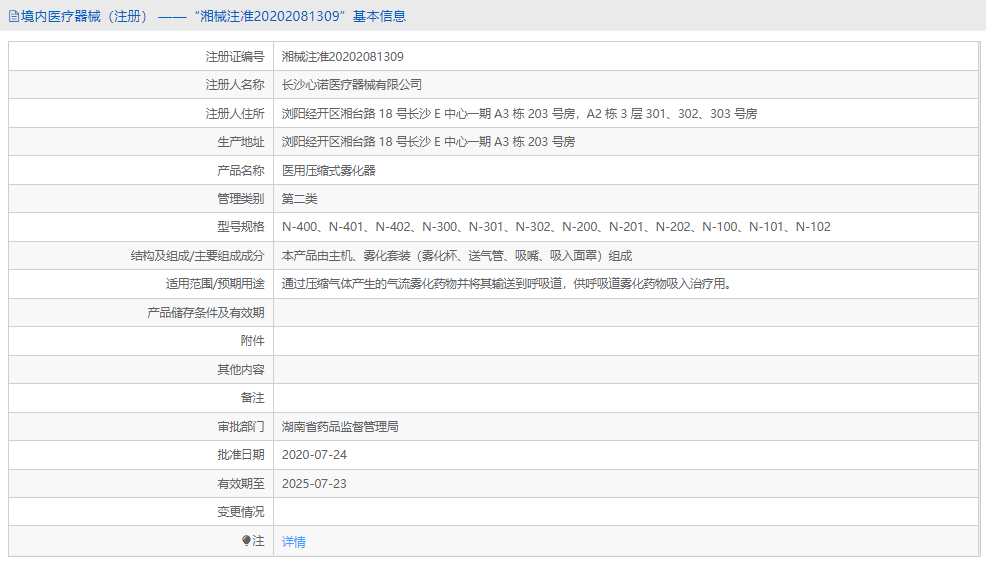
Task: Click the 产品名称 label
Action: (x=241, y=170)
